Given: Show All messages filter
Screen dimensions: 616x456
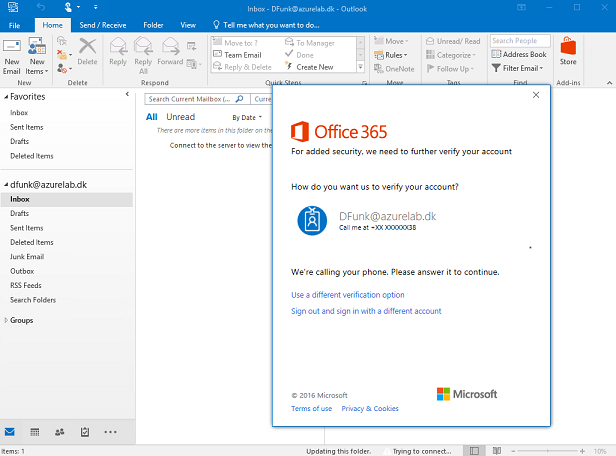Looking at the screenshot, I should pyautogui.click(x=152, y=117).
